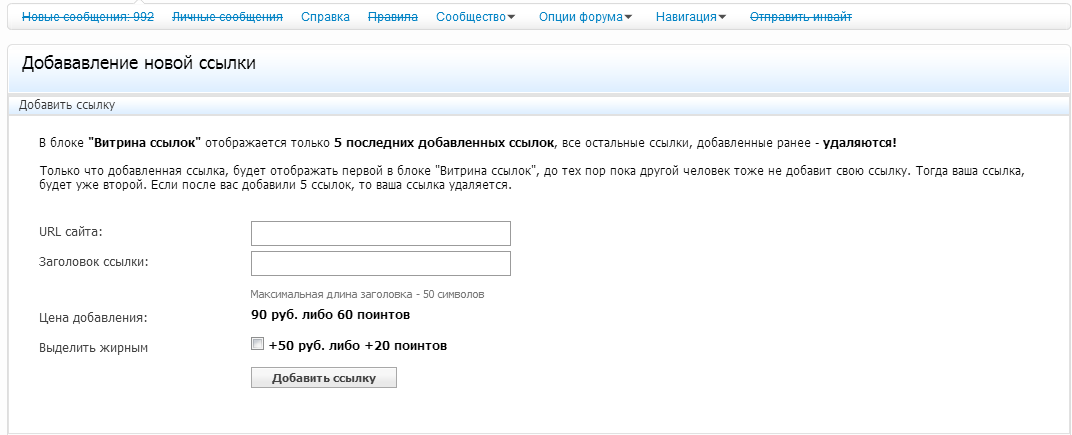Click the "URL сайта:" field label
The height and width of the screenshot is (435, 1072).
coord(71,232)
